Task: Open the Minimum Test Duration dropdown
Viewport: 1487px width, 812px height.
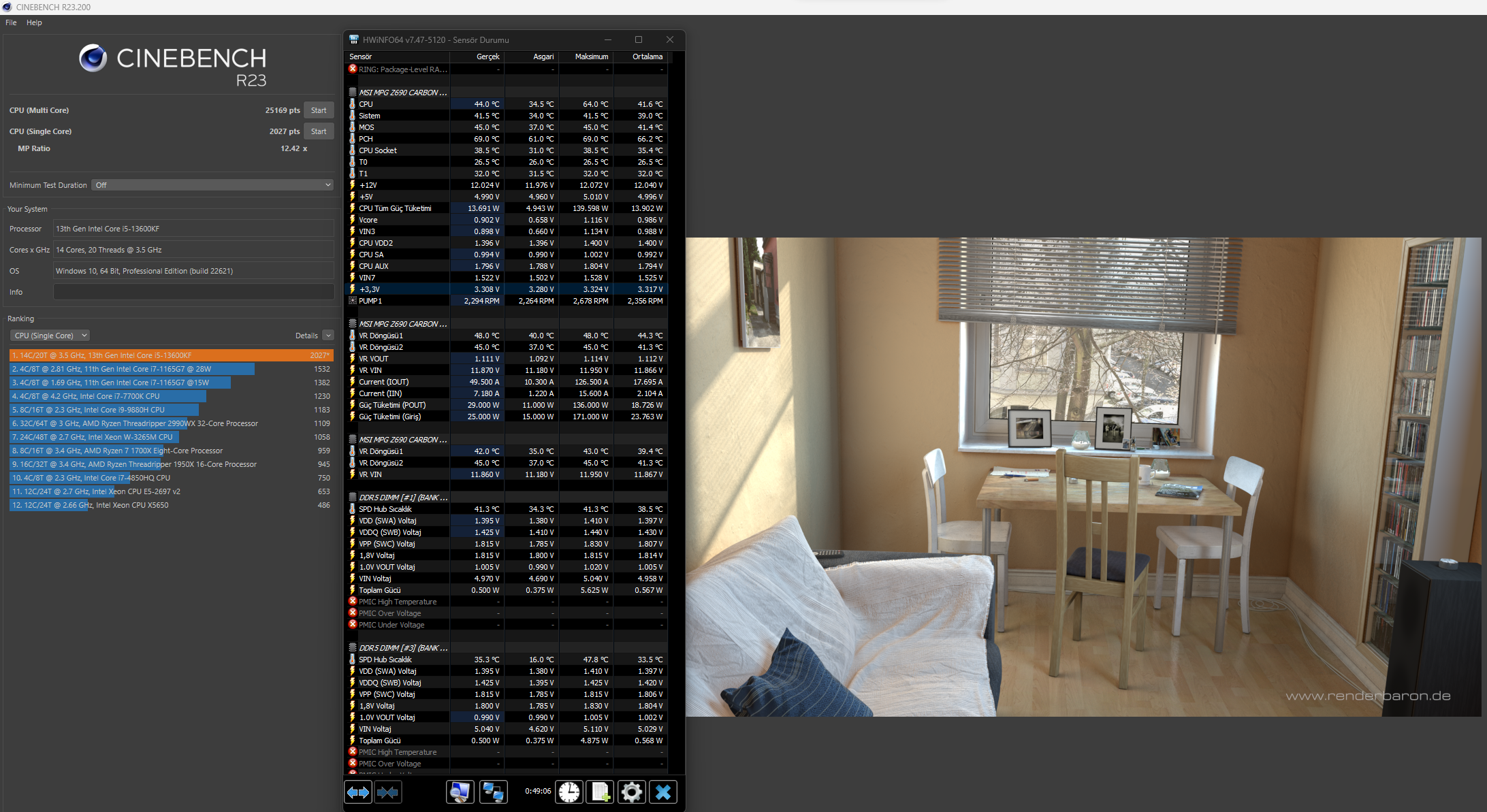Action: (x=212, y=185)
